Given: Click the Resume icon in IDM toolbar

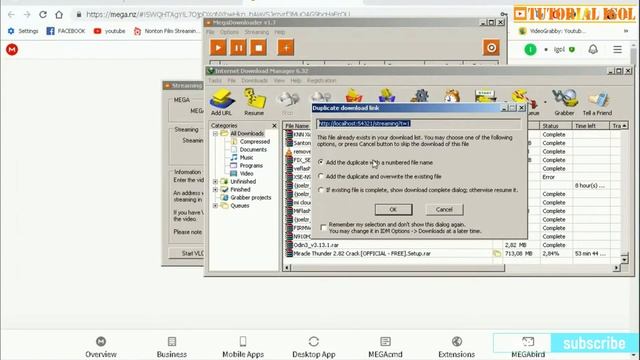Looking at the screenshot, I should coord(254,102).
